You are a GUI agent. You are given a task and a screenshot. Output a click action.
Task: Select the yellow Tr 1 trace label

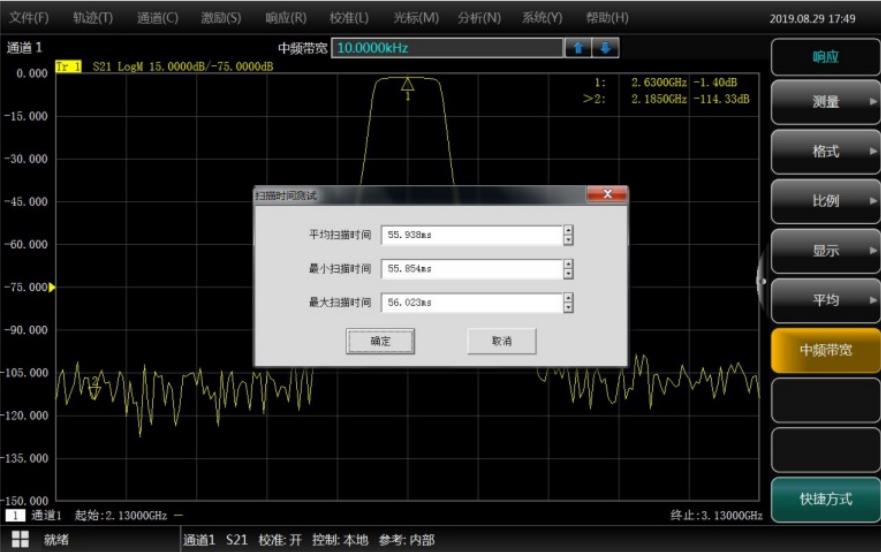pos(68,66)
